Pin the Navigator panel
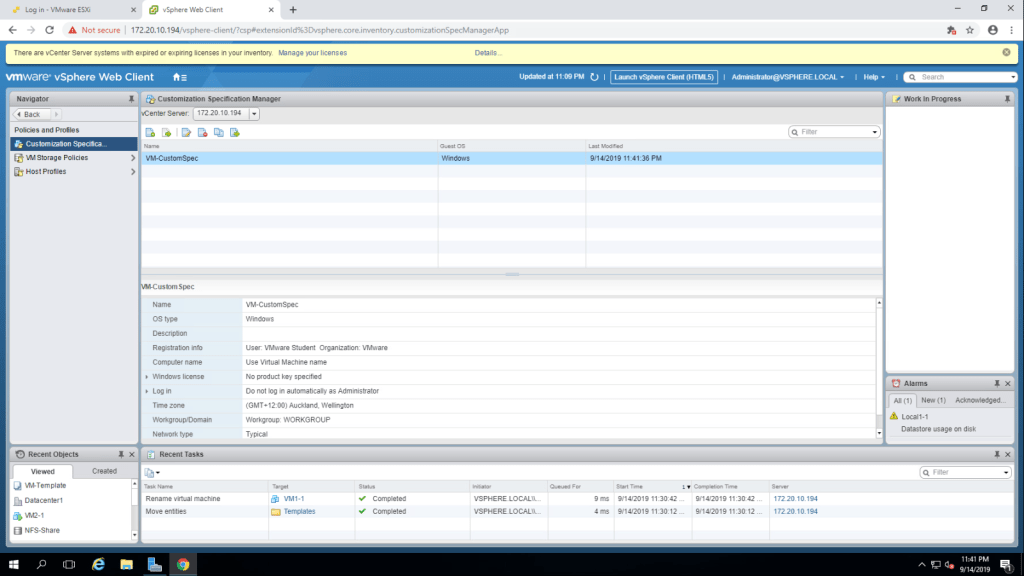This screenshot has width=1024, height=576. click(131, 99)
